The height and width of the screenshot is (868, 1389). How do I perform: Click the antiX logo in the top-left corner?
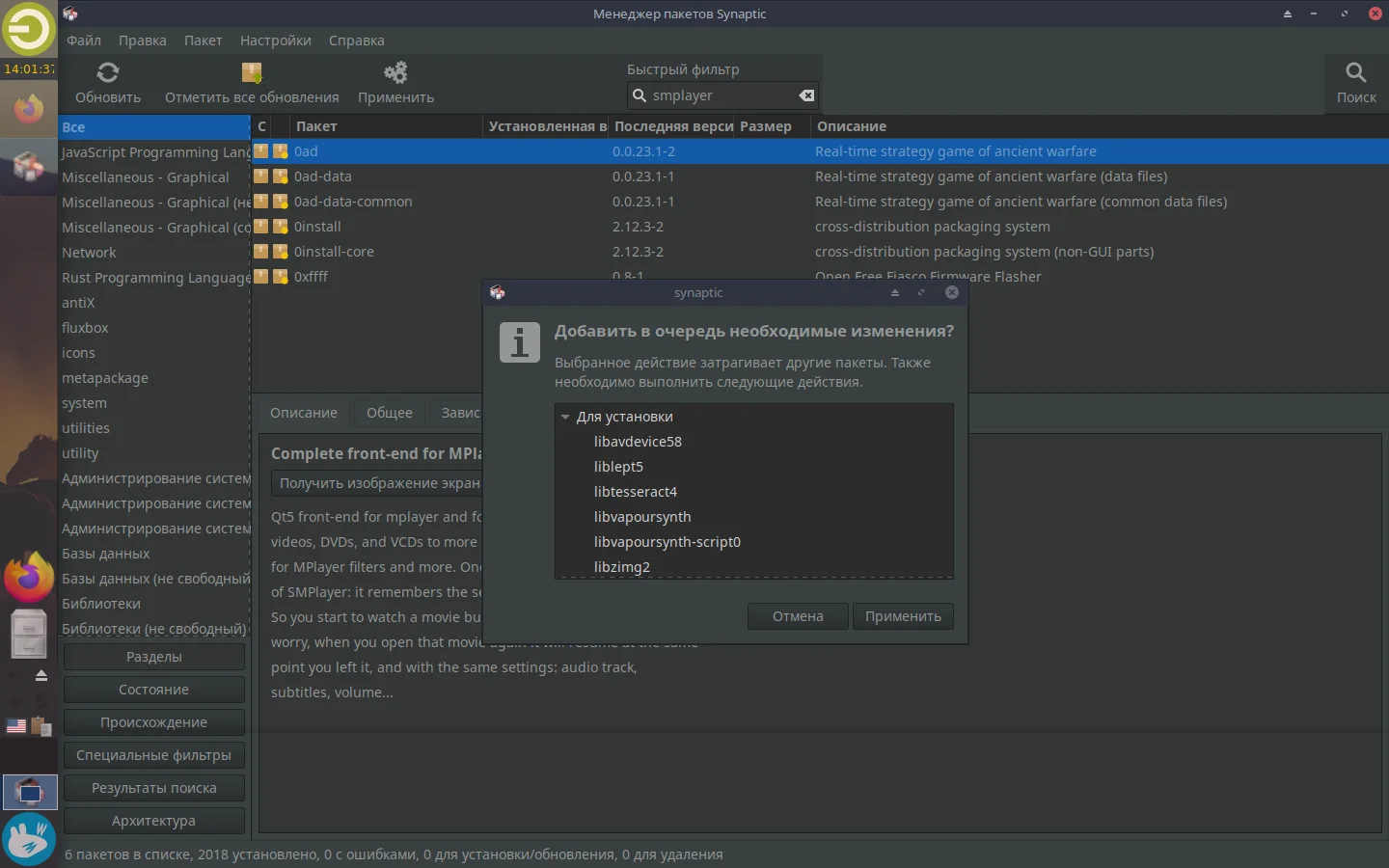29,31
